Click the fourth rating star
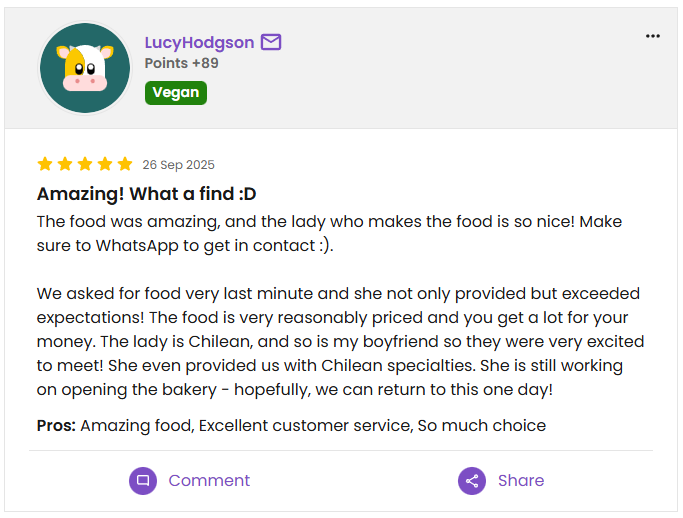Image resolution: width=683 pixels, height=518 pixels. (105, 164)
